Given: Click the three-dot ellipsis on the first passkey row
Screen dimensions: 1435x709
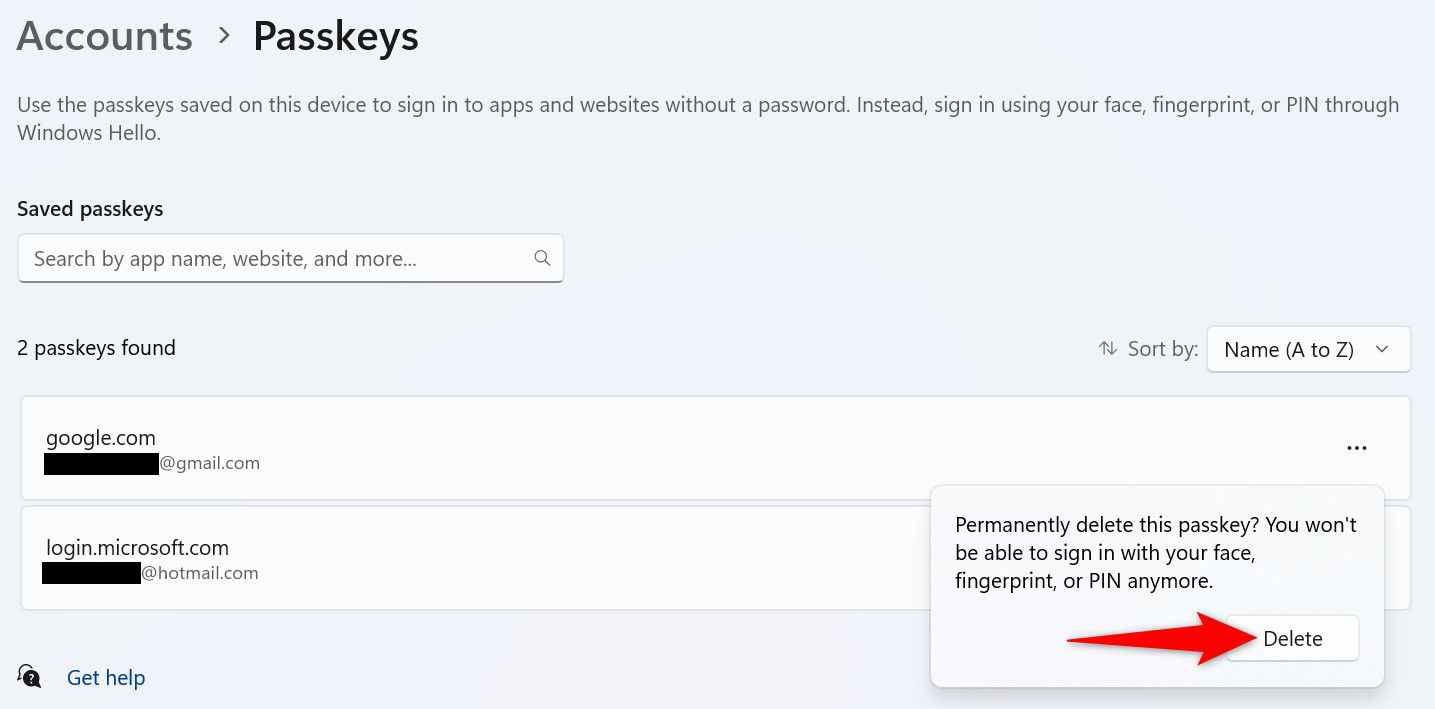Looking at the screenshot, I should pos(1356,448).
